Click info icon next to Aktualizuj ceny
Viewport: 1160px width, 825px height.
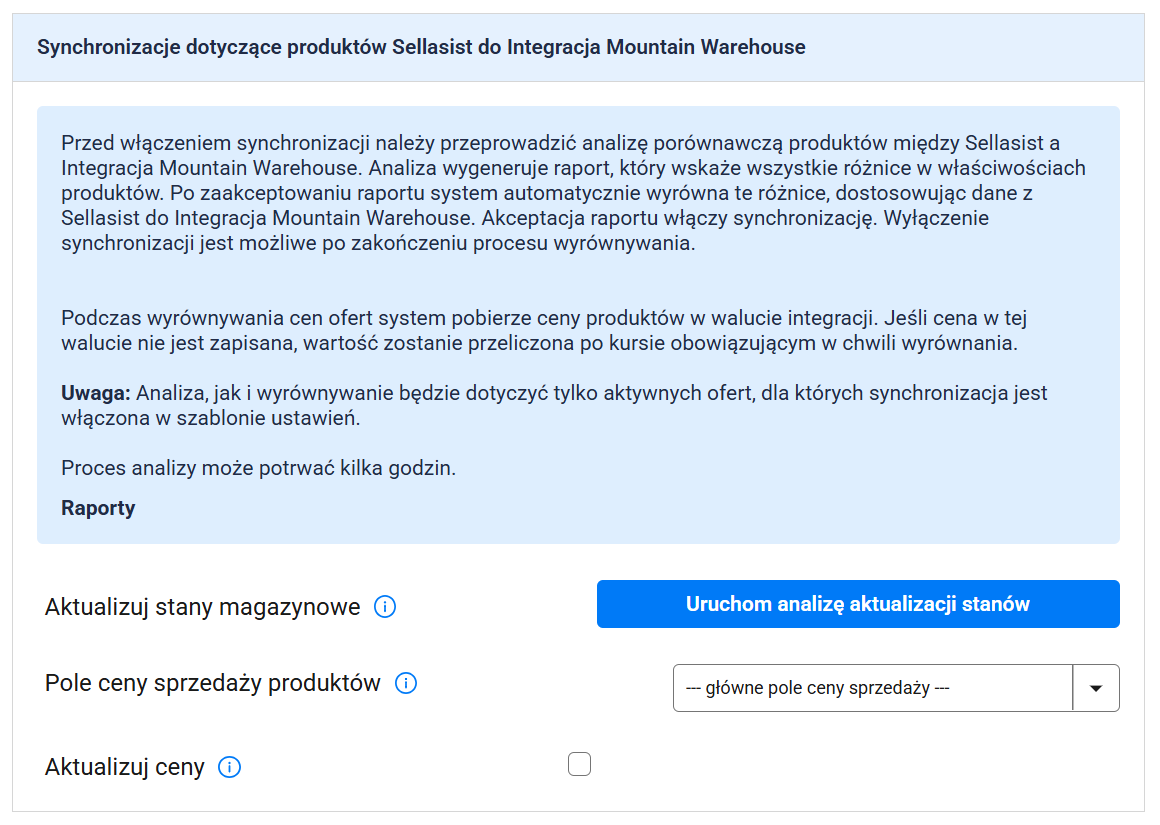click(x=229, y=768)
